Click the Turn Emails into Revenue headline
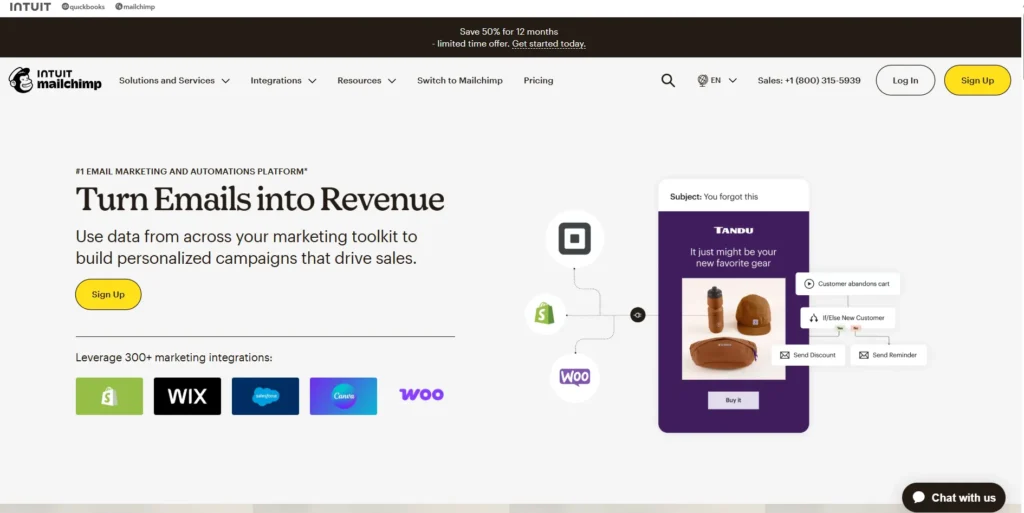 [260, 200]
